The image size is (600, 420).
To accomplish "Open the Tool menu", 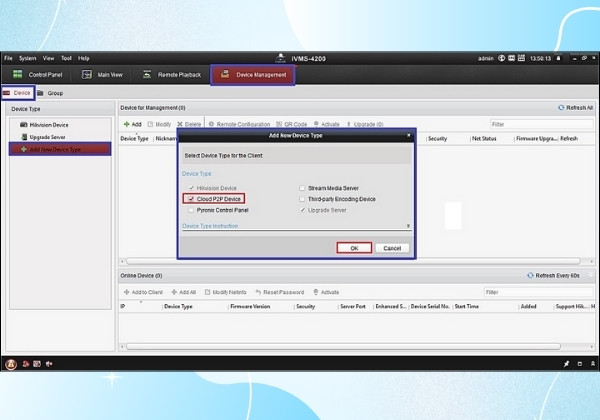I will point(66,58).
